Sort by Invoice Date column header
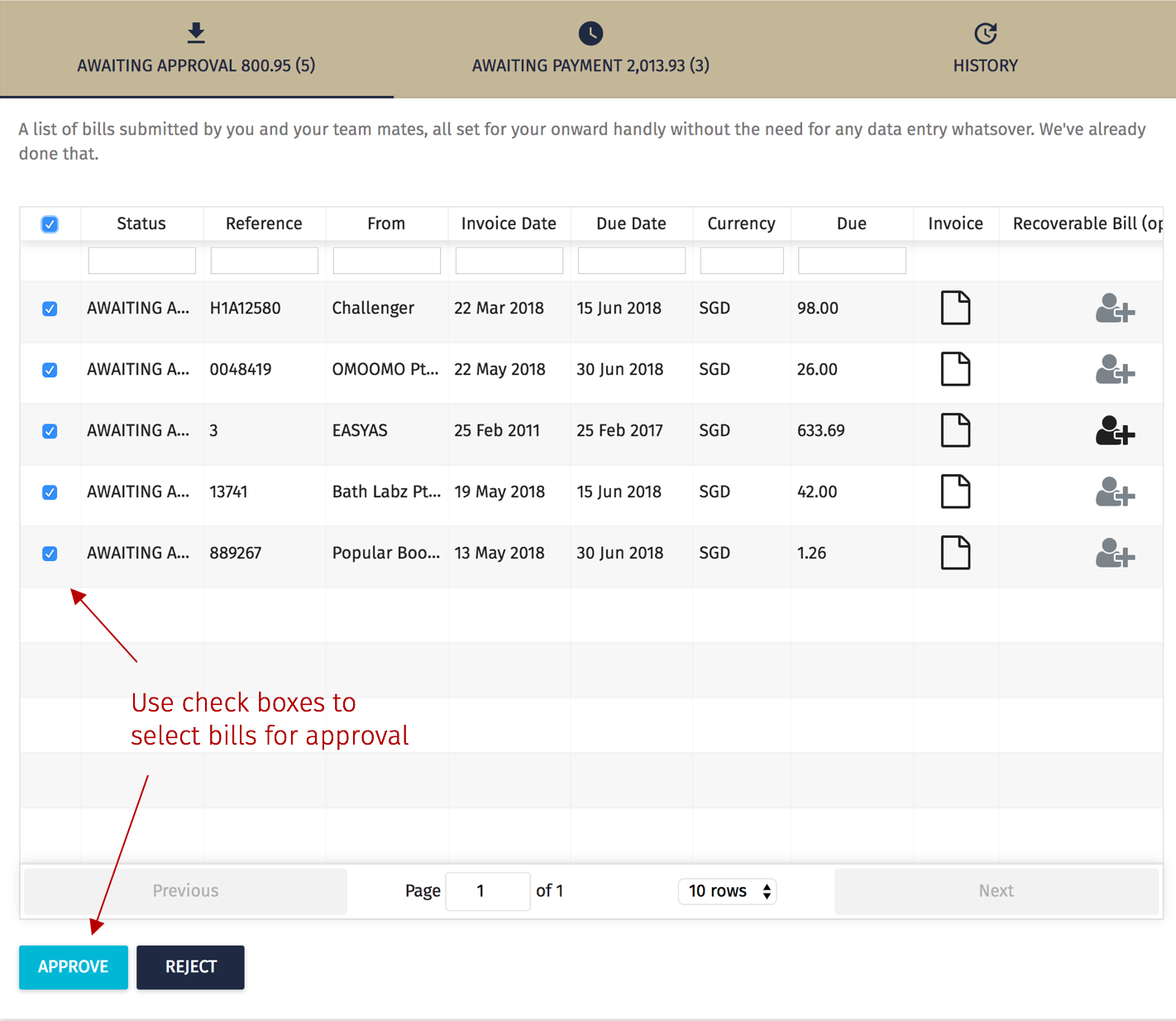 [509, 223]
